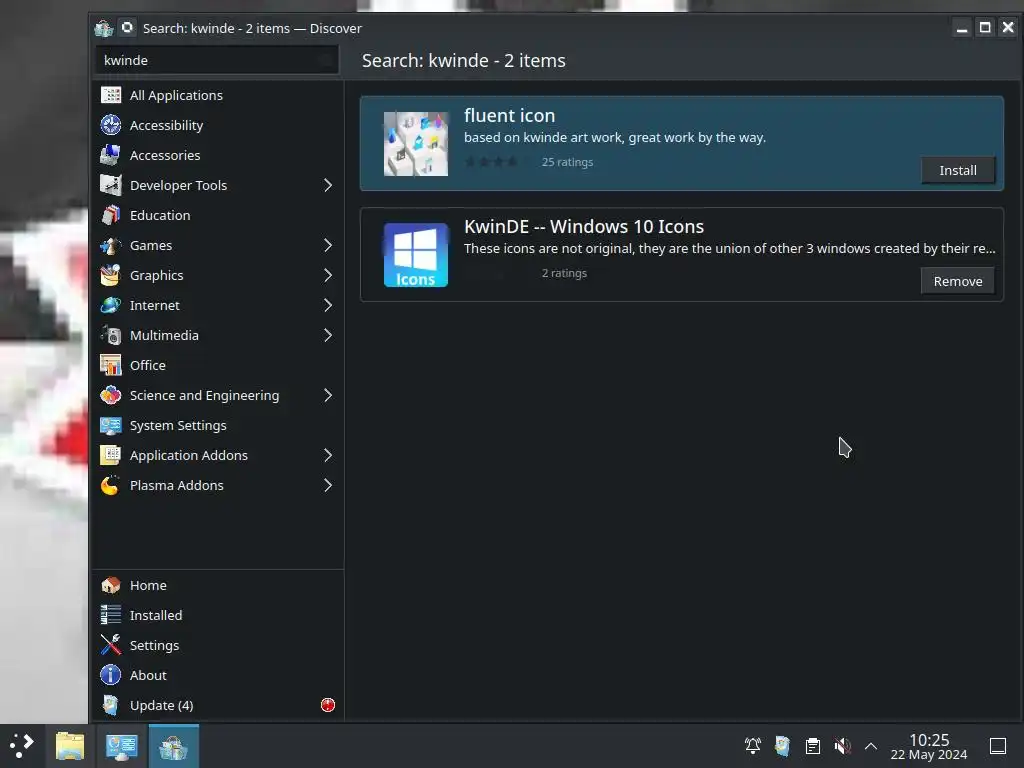Open the About page

pyautogui.click(x=217, y=675)
